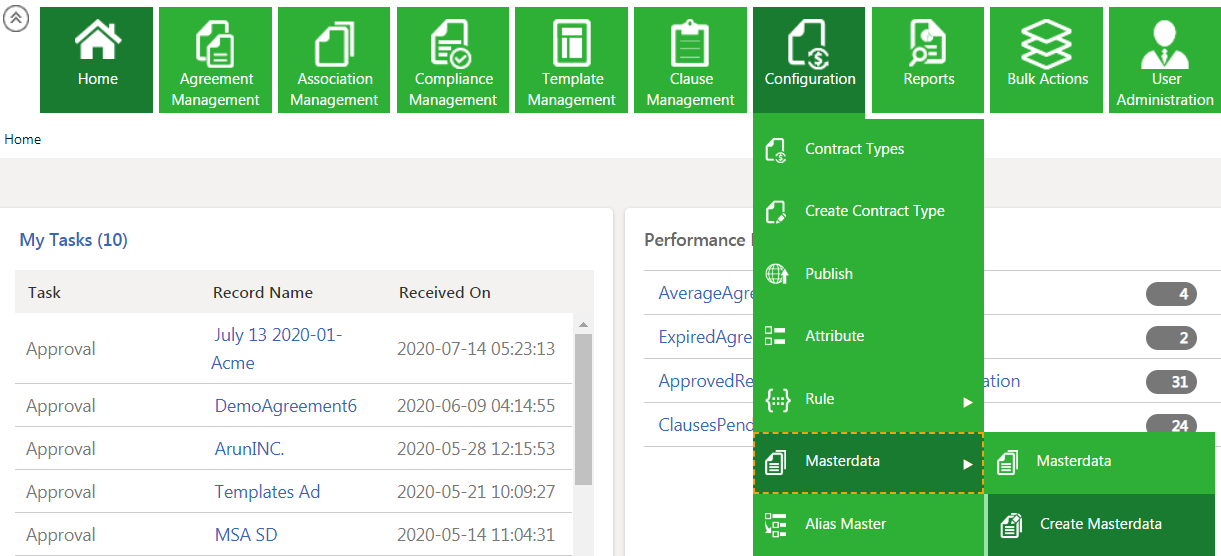The width and height of the screenshot is (1221, 556).
Task: Open Bulk Actions layers icon
Action: pyautogui.click(x=1047, y=44)
